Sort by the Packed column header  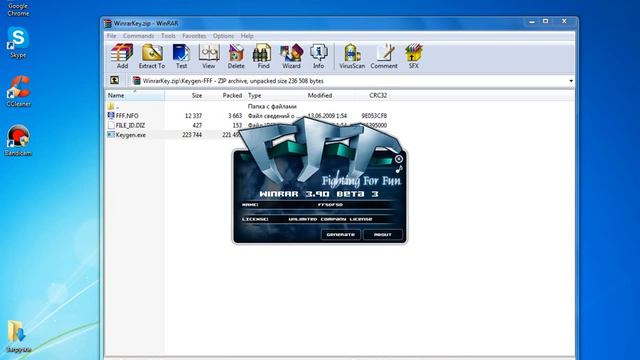click(224, 96)
